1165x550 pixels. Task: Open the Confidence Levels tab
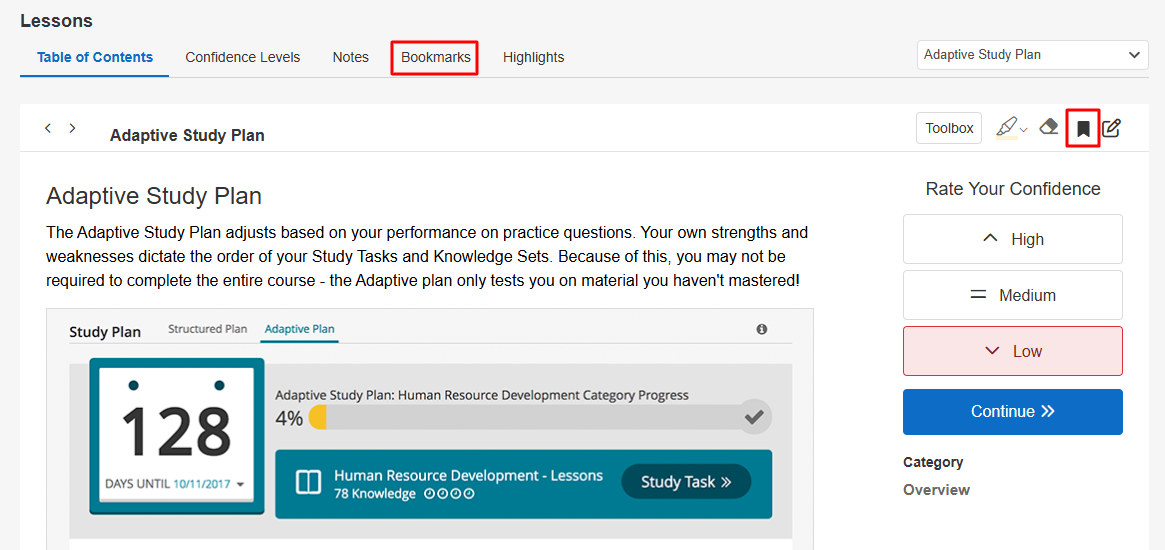tap(242, 57)
